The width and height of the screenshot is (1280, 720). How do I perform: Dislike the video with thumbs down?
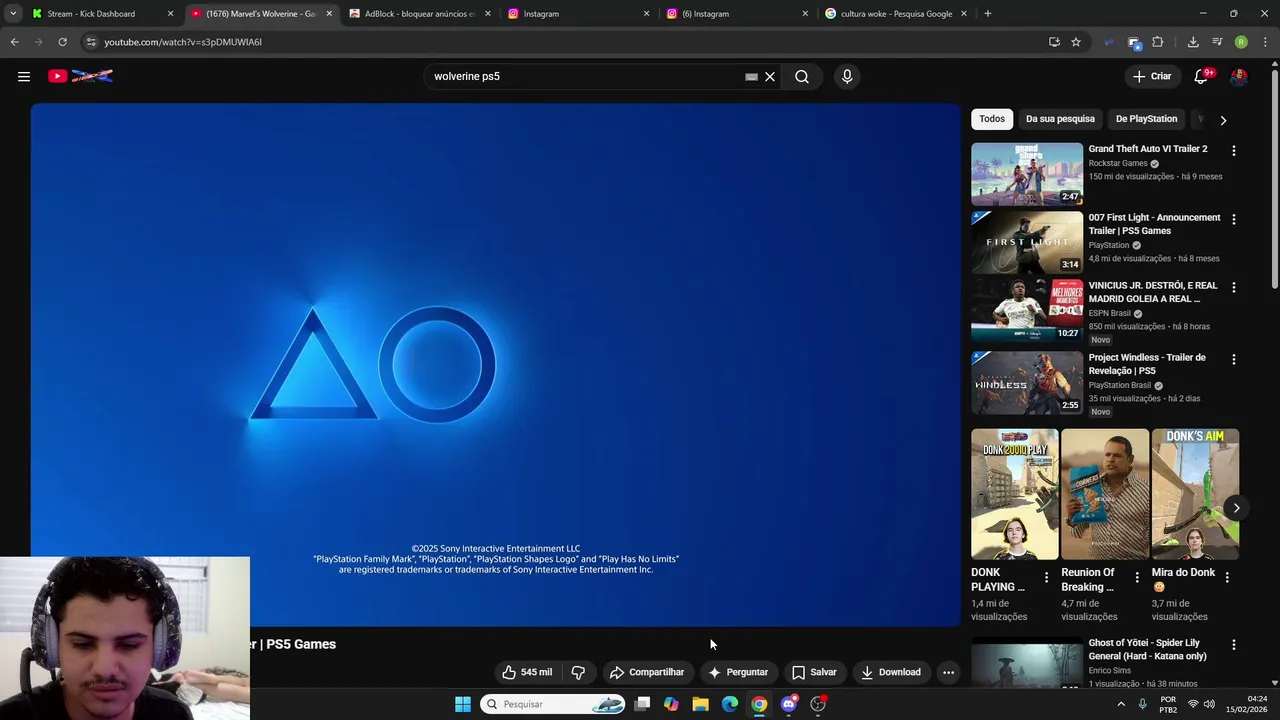(578, 672)
